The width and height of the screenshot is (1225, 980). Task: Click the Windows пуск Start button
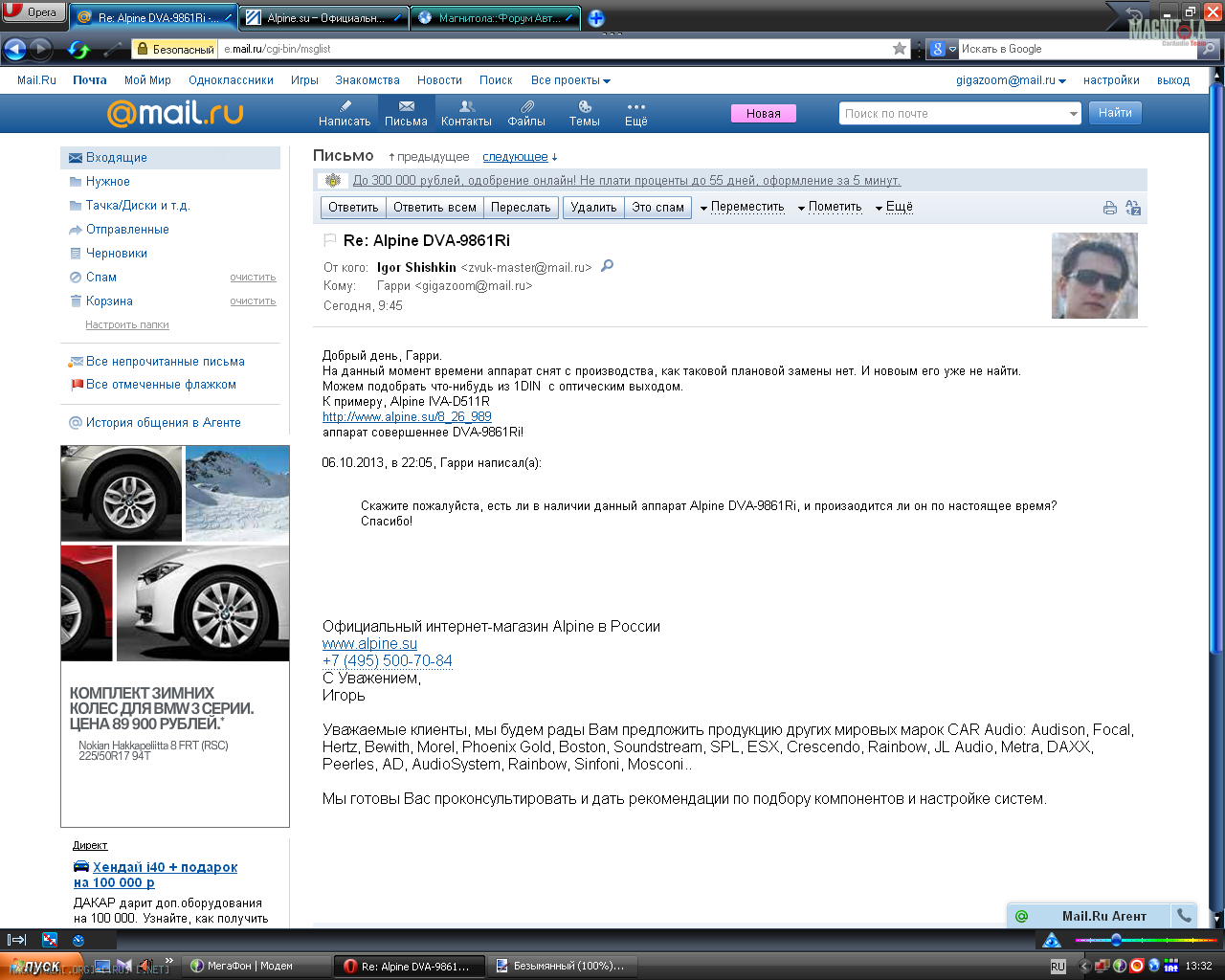41,967
